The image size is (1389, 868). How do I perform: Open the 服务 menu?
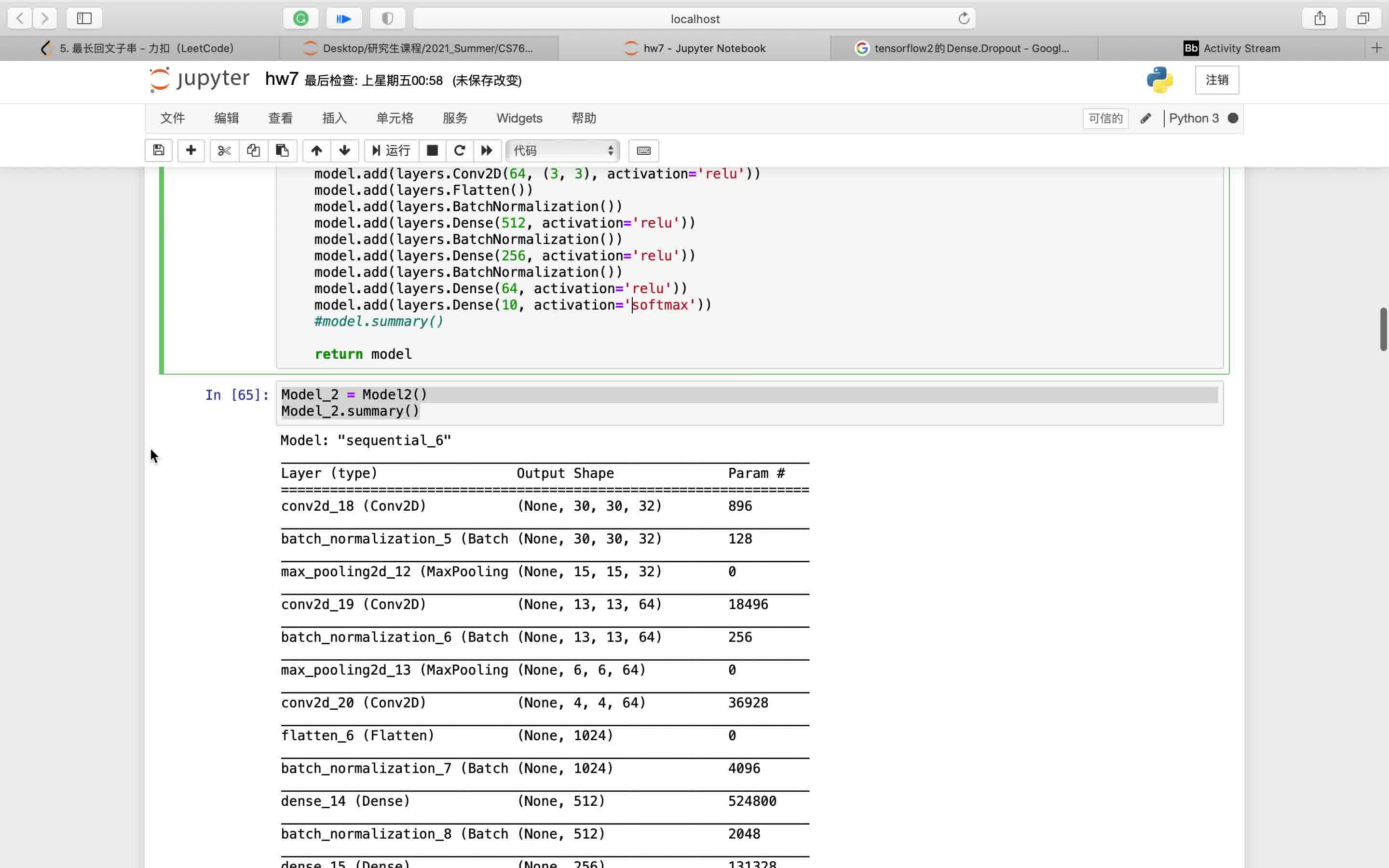coord(455,118)
